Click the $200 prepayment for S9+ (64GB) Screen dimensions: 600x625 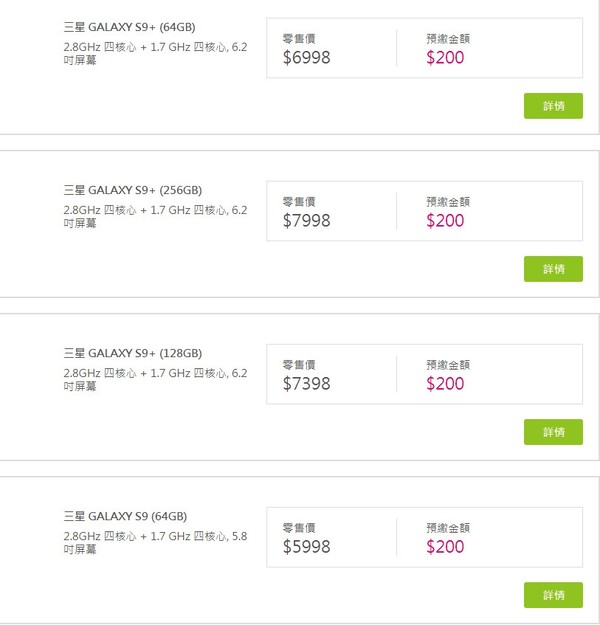(x=445, y=57)
